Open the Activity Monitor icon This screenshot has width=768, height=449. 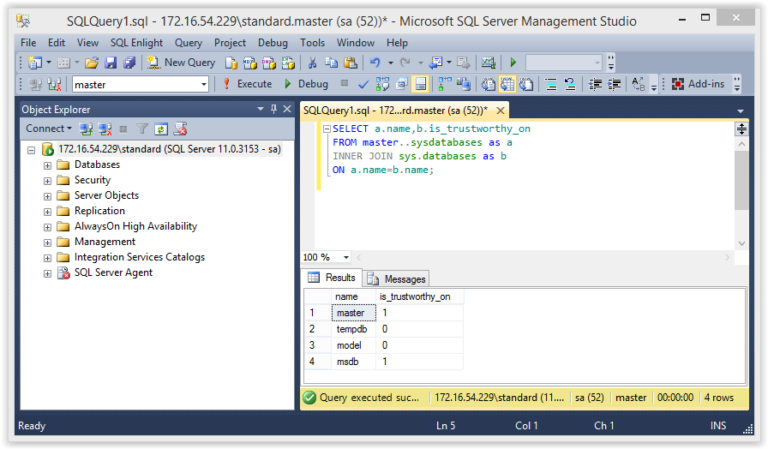point(488,62)
